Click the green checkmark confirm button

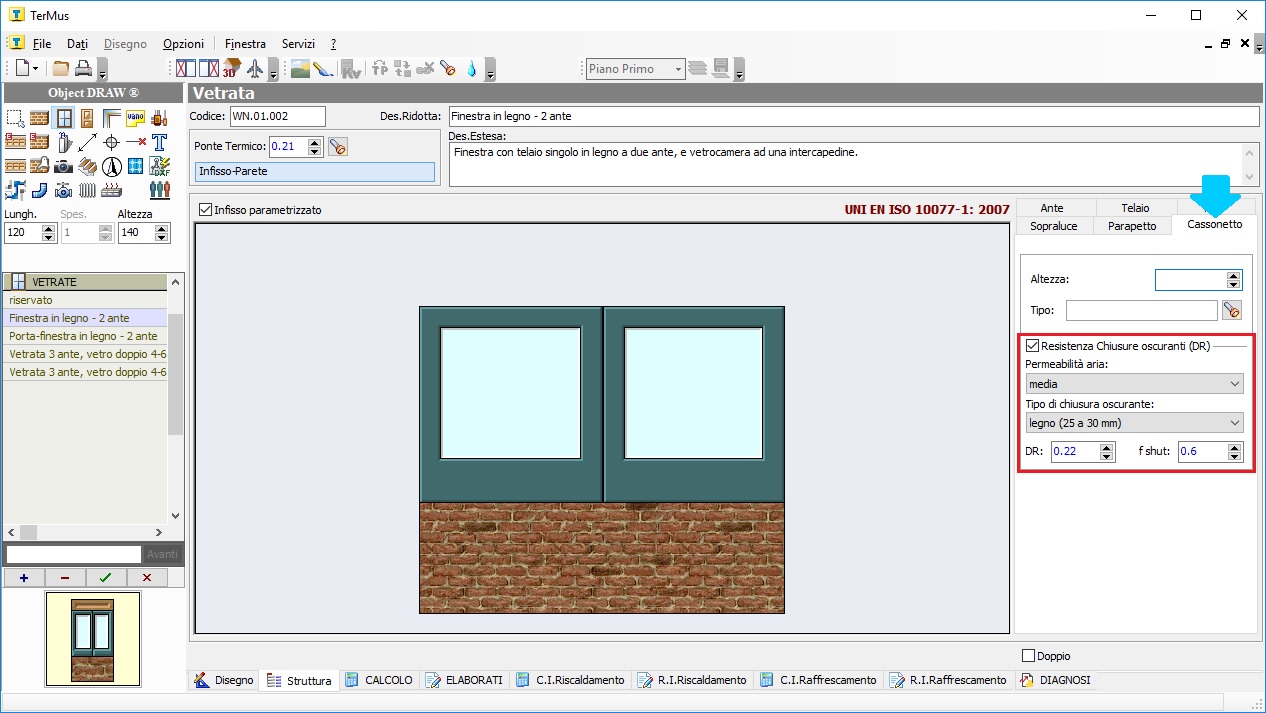(x=105, y=577)
